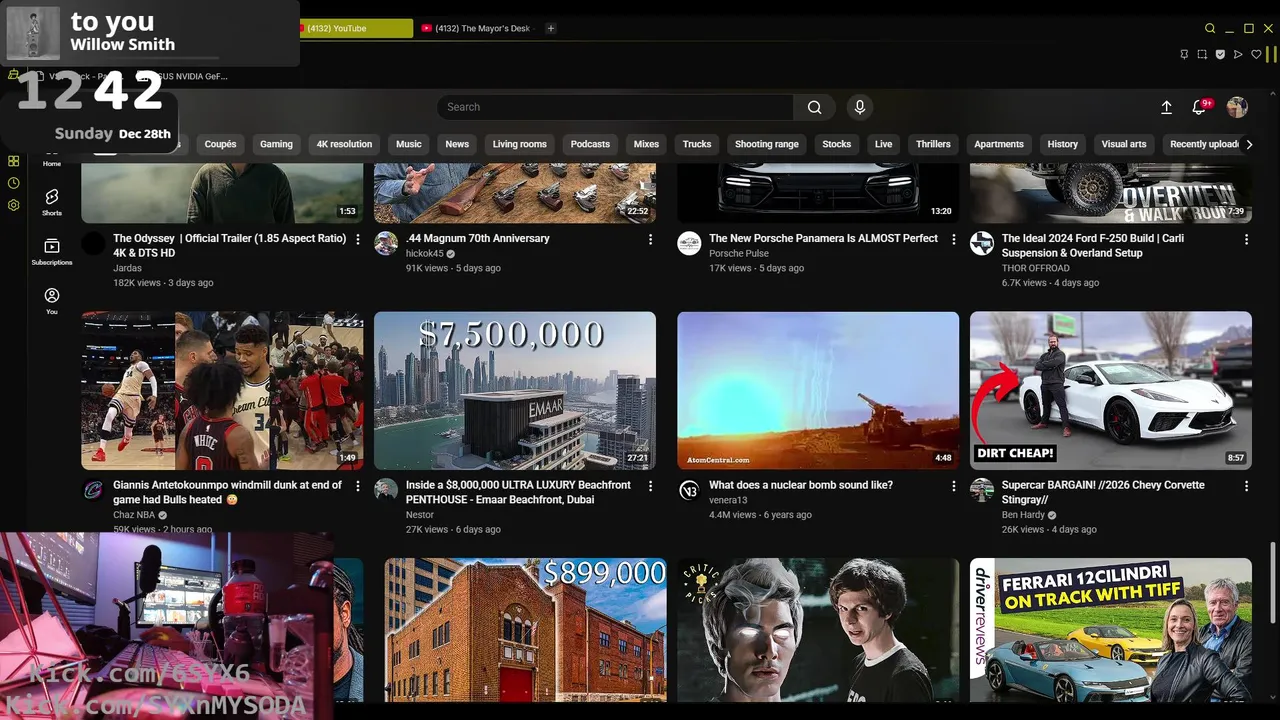Click the upload arrow icon
The image size is (1280, 720).
(1166, 107)
